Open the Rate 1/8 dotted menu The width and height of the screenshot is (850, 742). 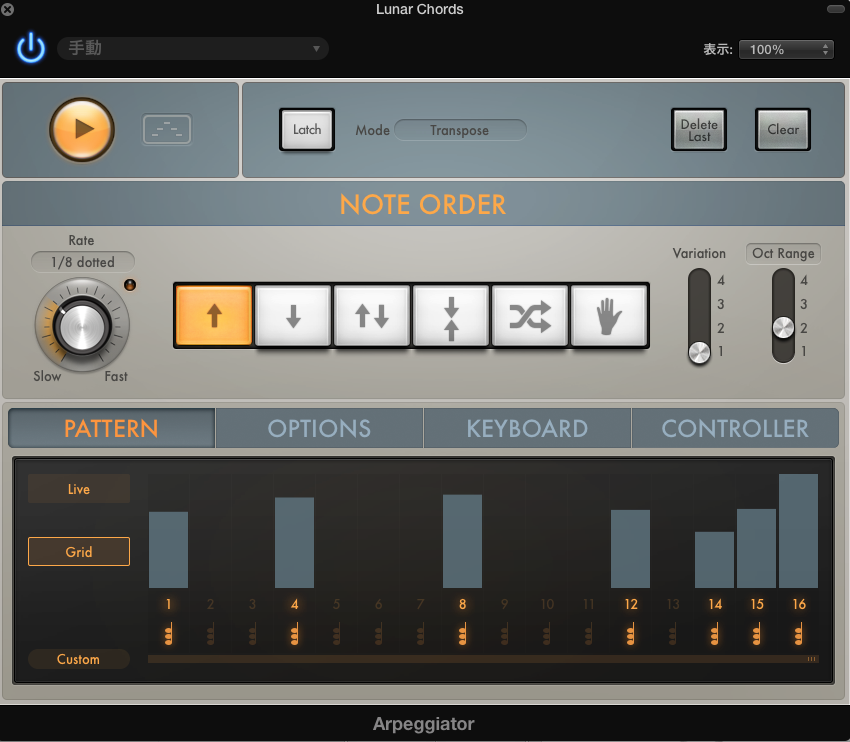point(83,262)
